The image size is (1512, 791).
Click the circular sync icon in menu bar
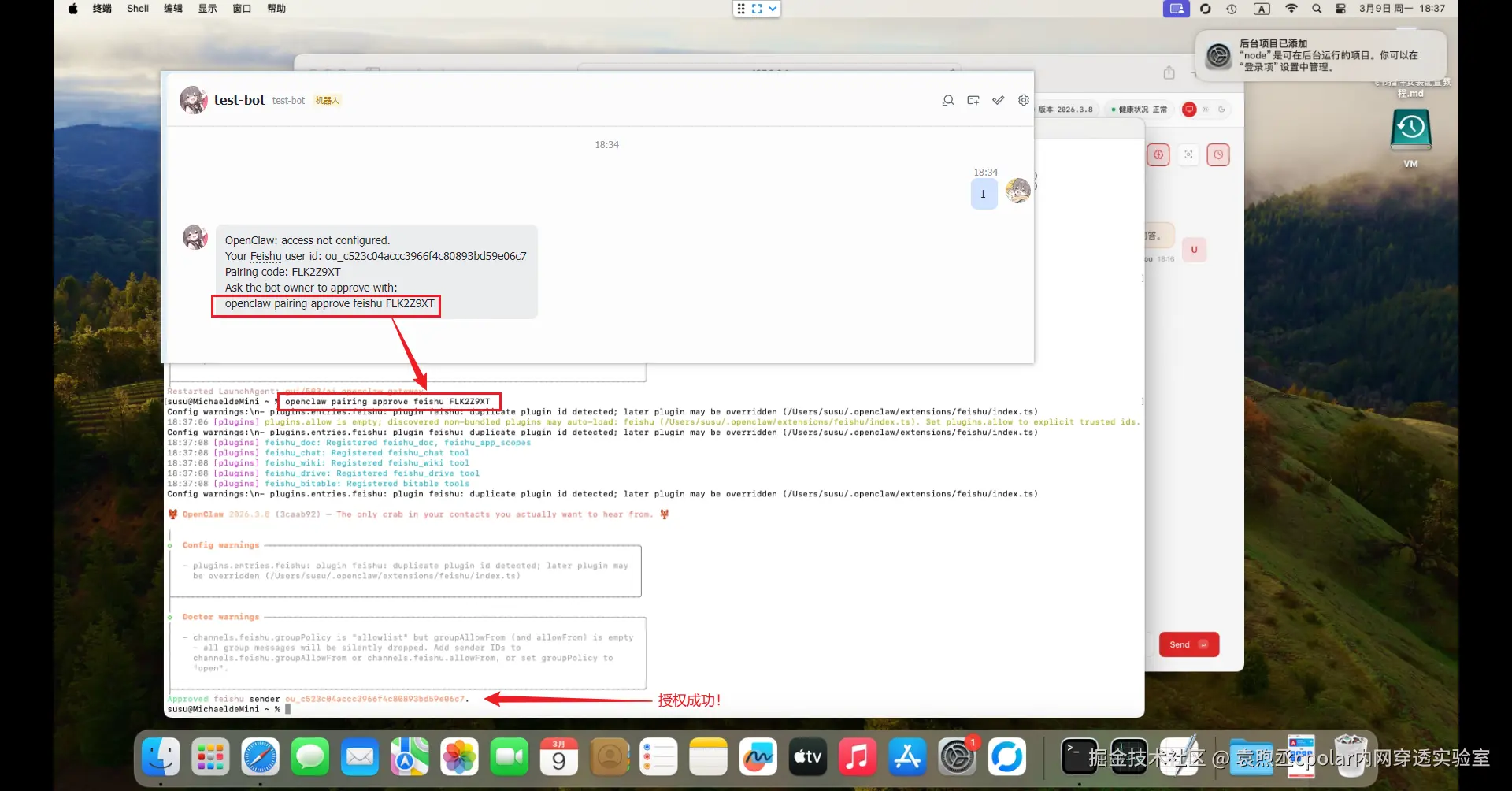point(1206,9)
